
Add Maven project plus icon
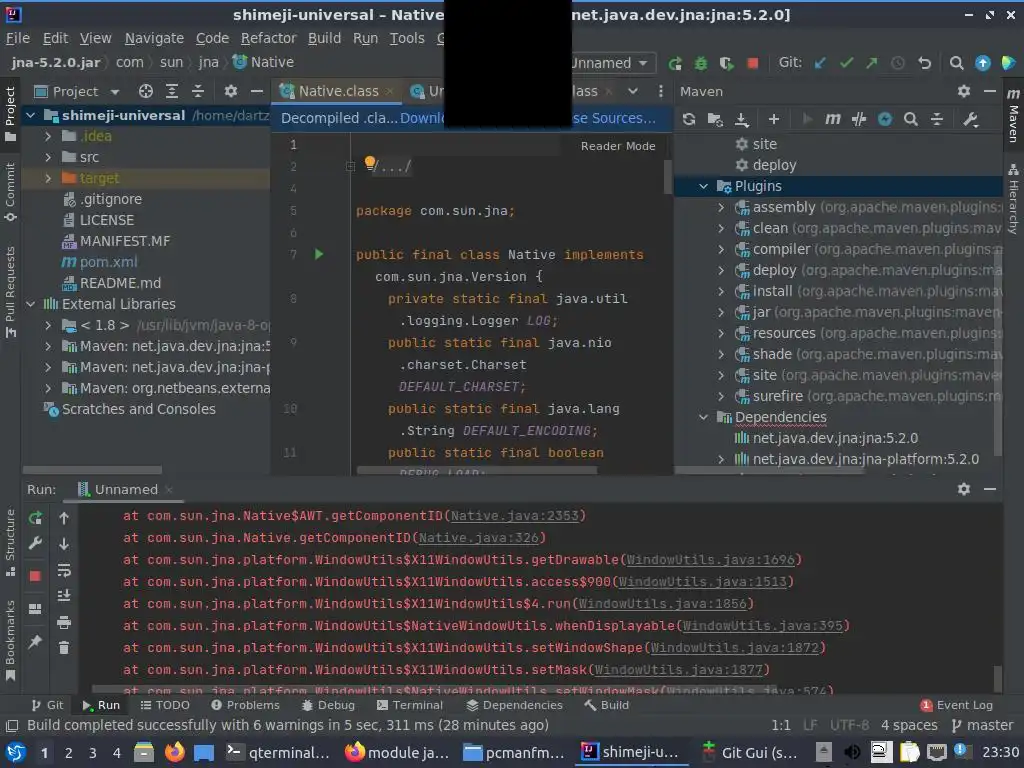pyautogui.click(x=774, y=119)
